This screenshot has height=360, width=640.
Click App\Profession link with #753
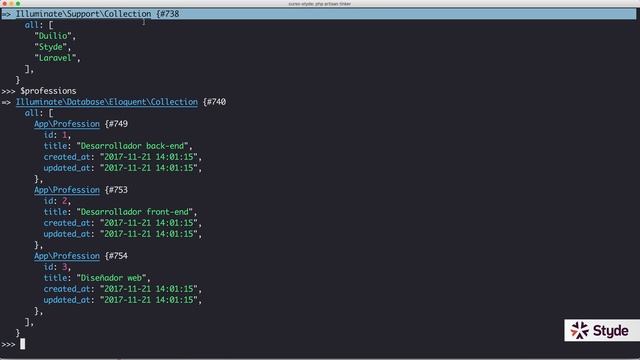coord(67,190)
